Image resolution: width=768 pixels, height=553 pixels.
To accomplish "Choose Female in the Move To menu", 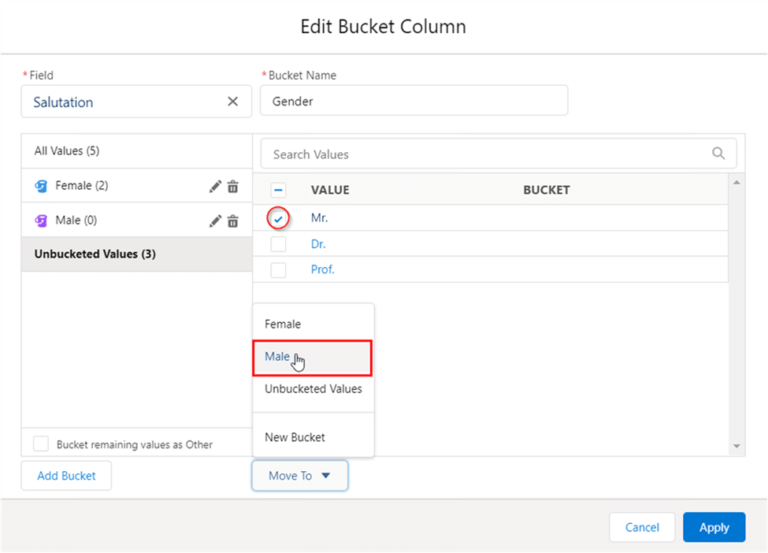I will click(313, 324).
